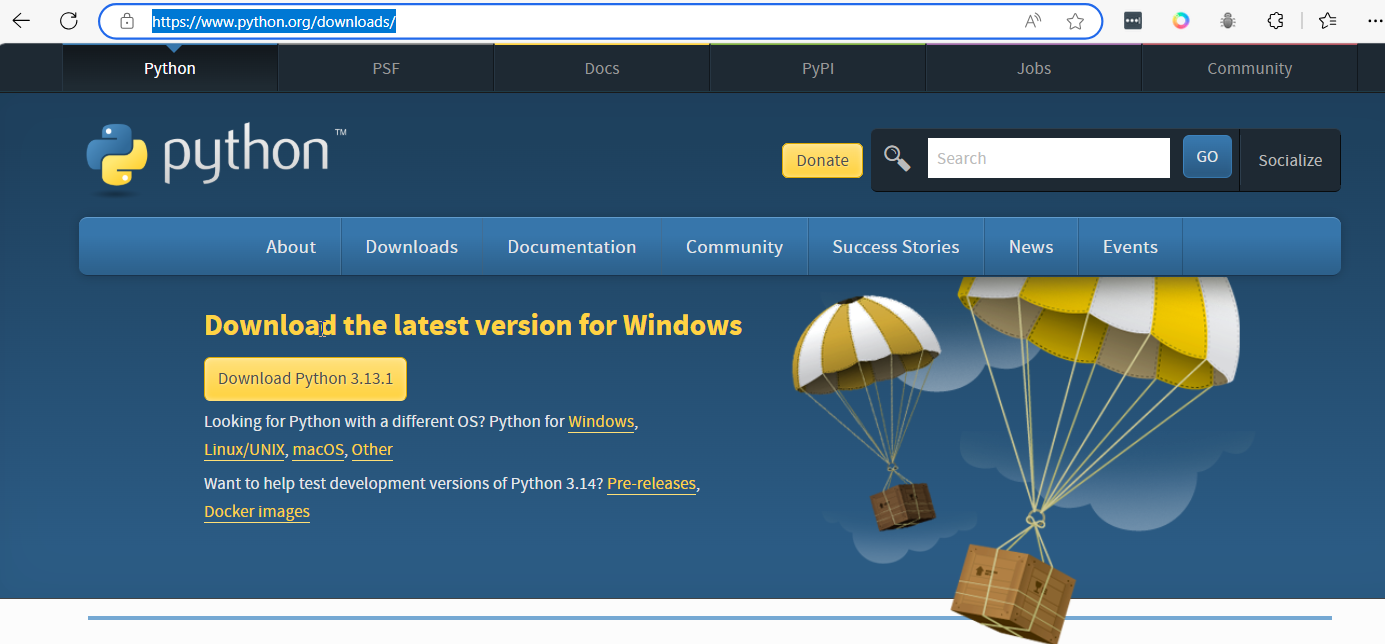Open the Success Stories menu
The image size is (1385, 644).
pos(896,247)
